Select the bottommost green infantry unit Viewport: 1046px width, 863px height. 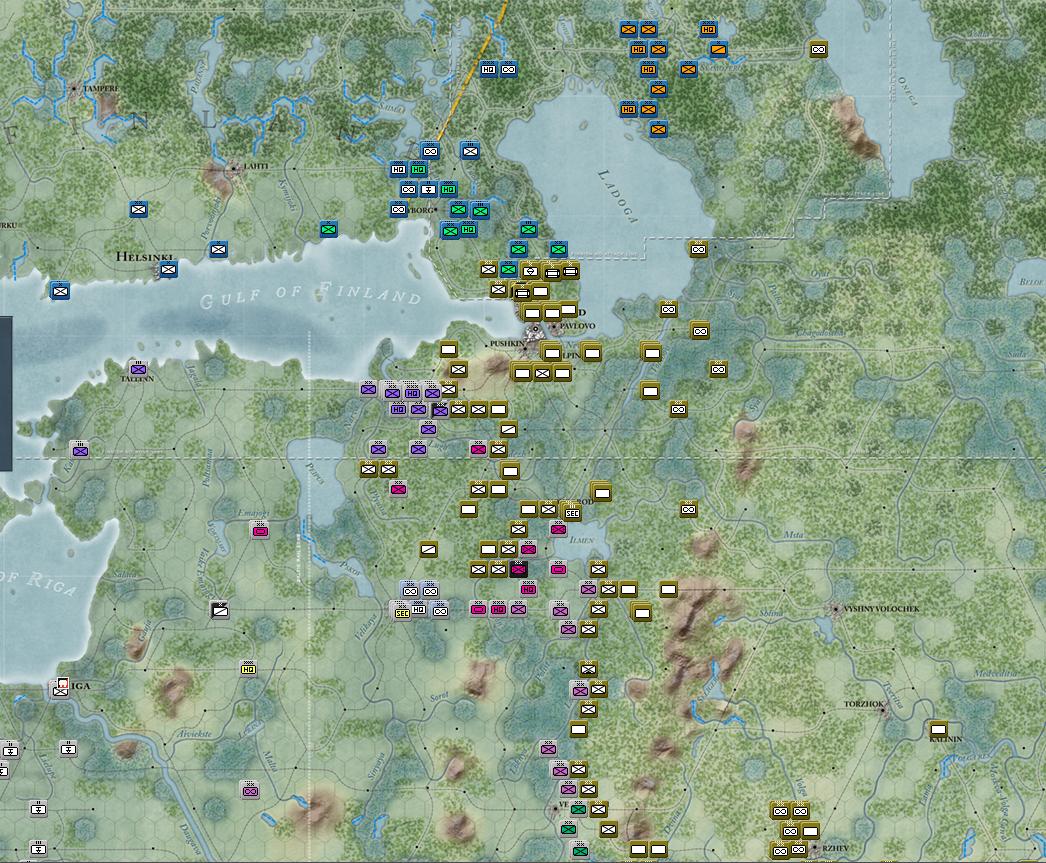(x=580, y=850)
